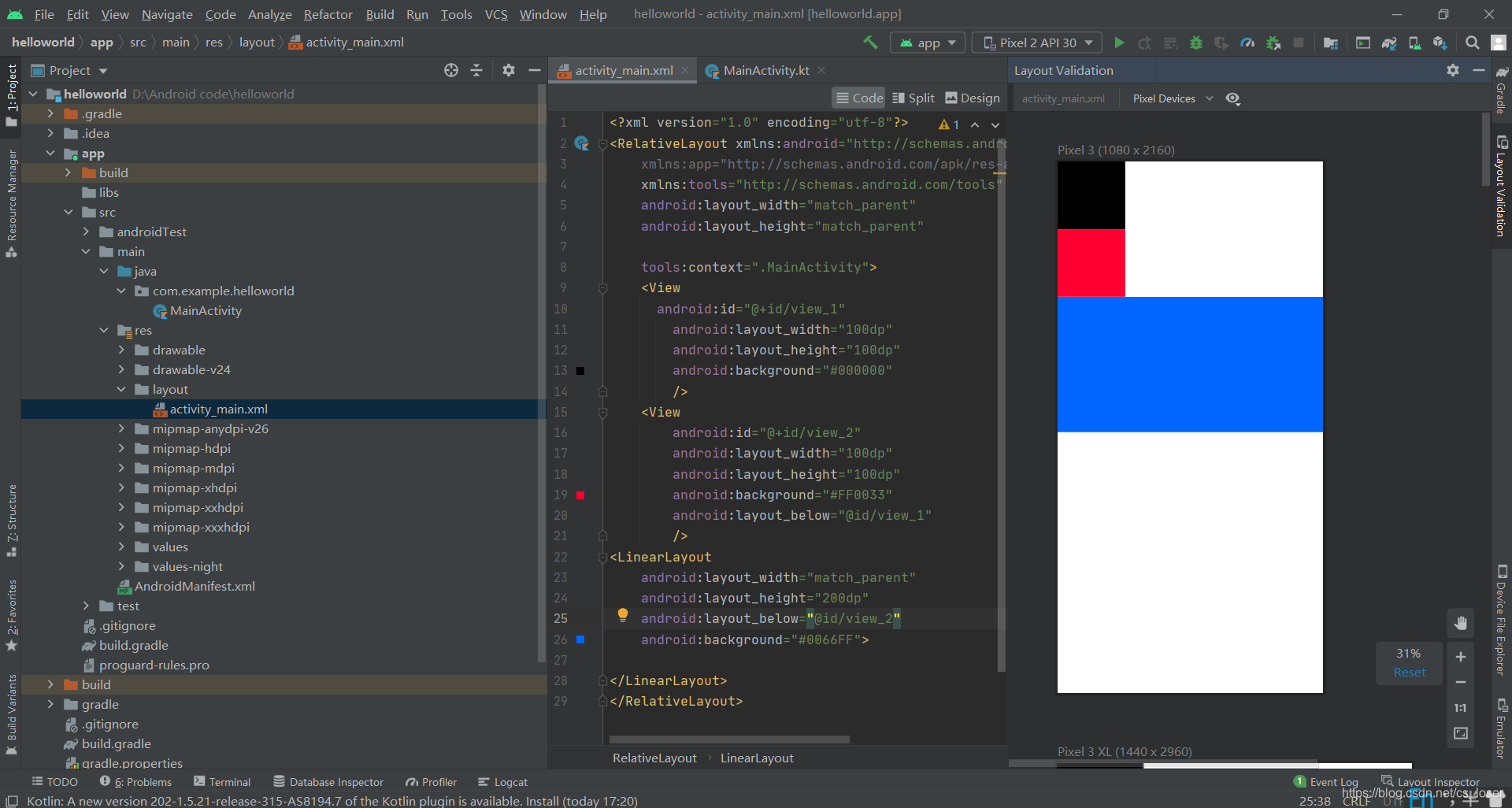1512x808 pixels.
Task: Close the activity_main.xml tab
Action: 685,70
